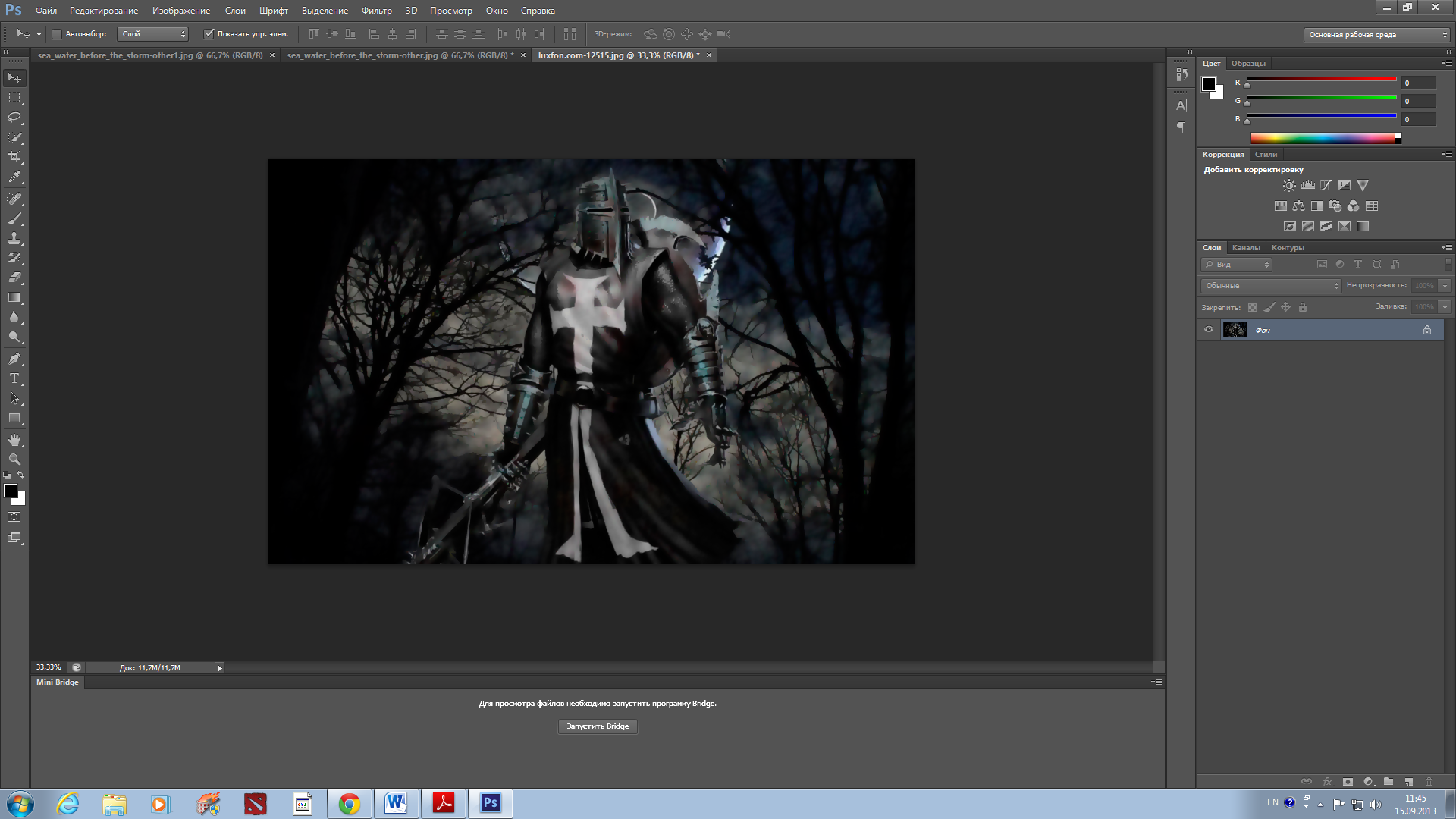
Task: Switch to sea_water_before_the_storm-other1.jpg tab
Action: [150, 55]
